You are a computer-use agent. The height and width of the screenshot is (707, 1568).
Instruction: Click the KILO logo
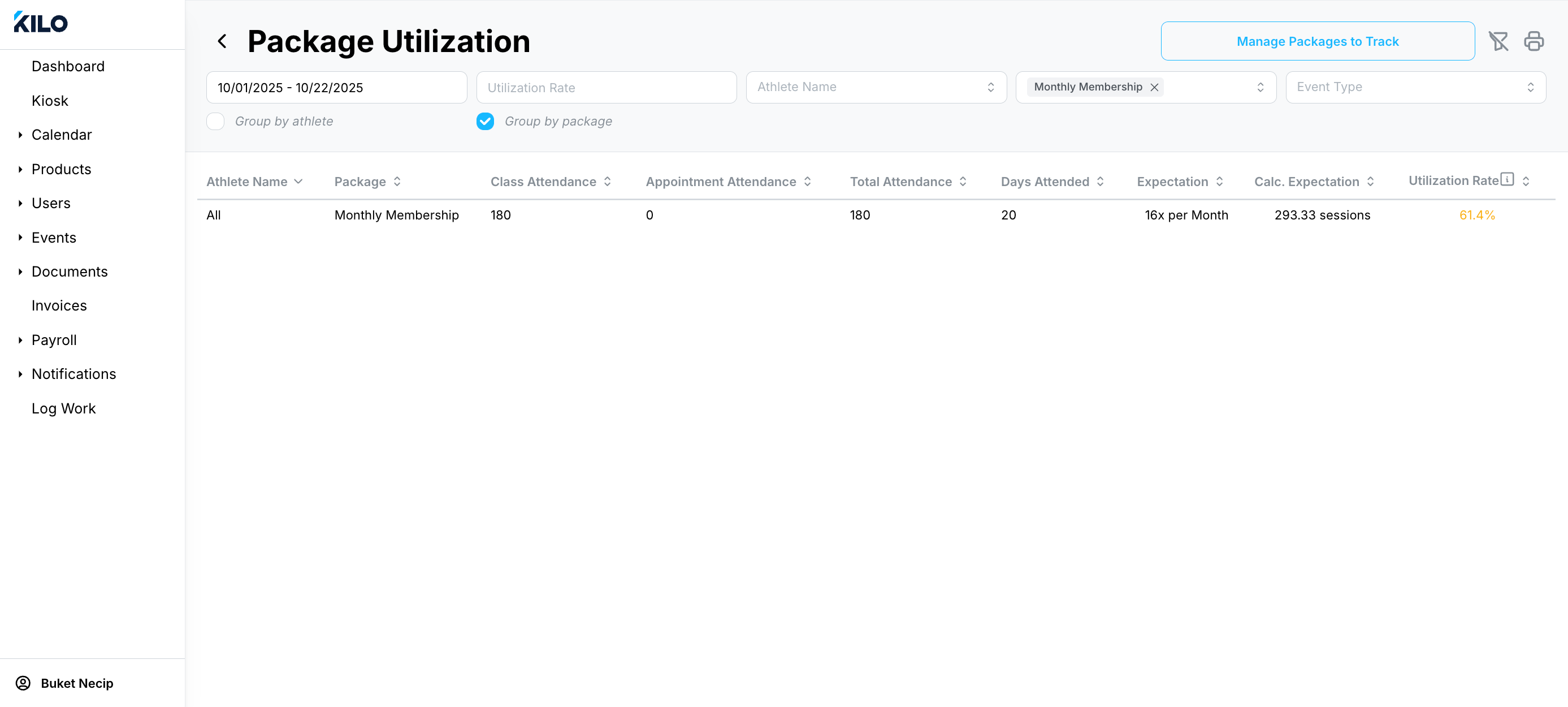point(41,23)
